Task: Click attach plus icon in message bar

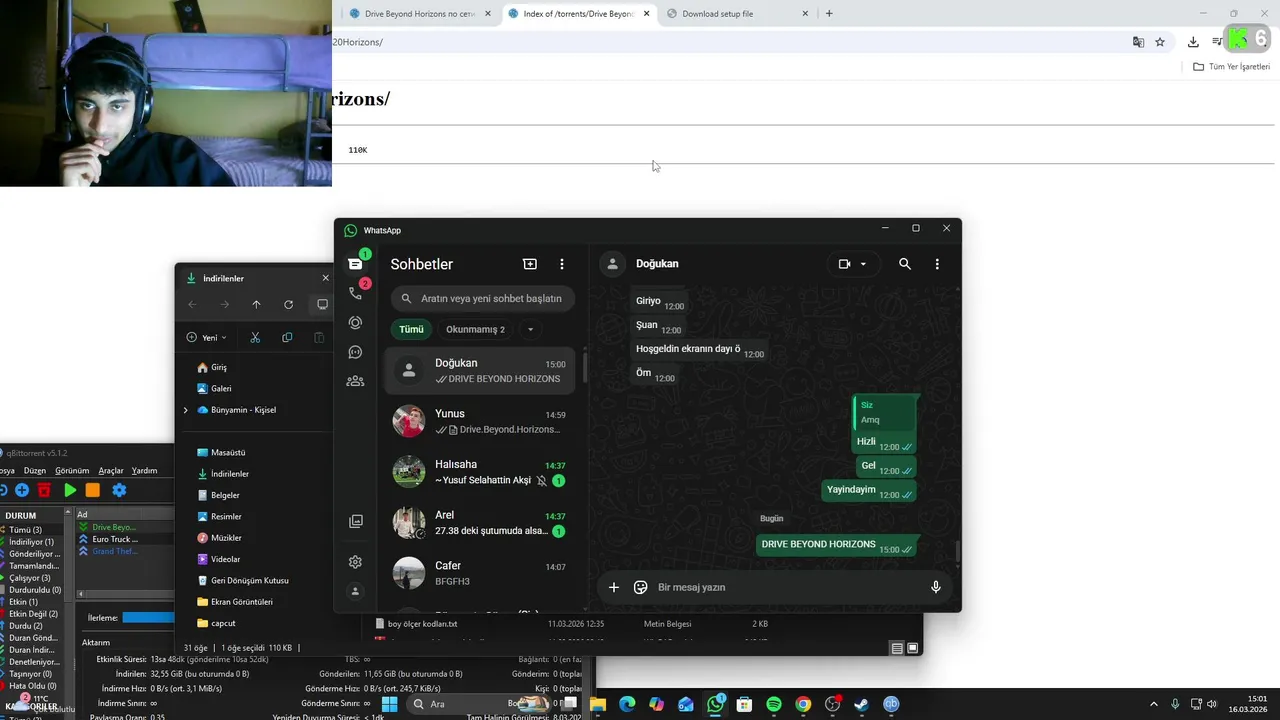Action: click(x=614, y=587)
